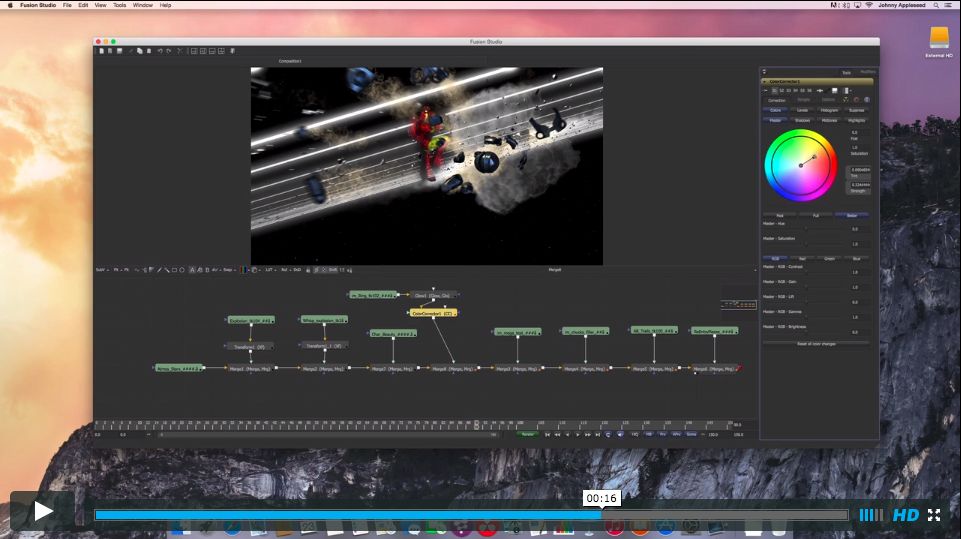
Task: Enter fullscreen in the video player
Action: point(933,515)
